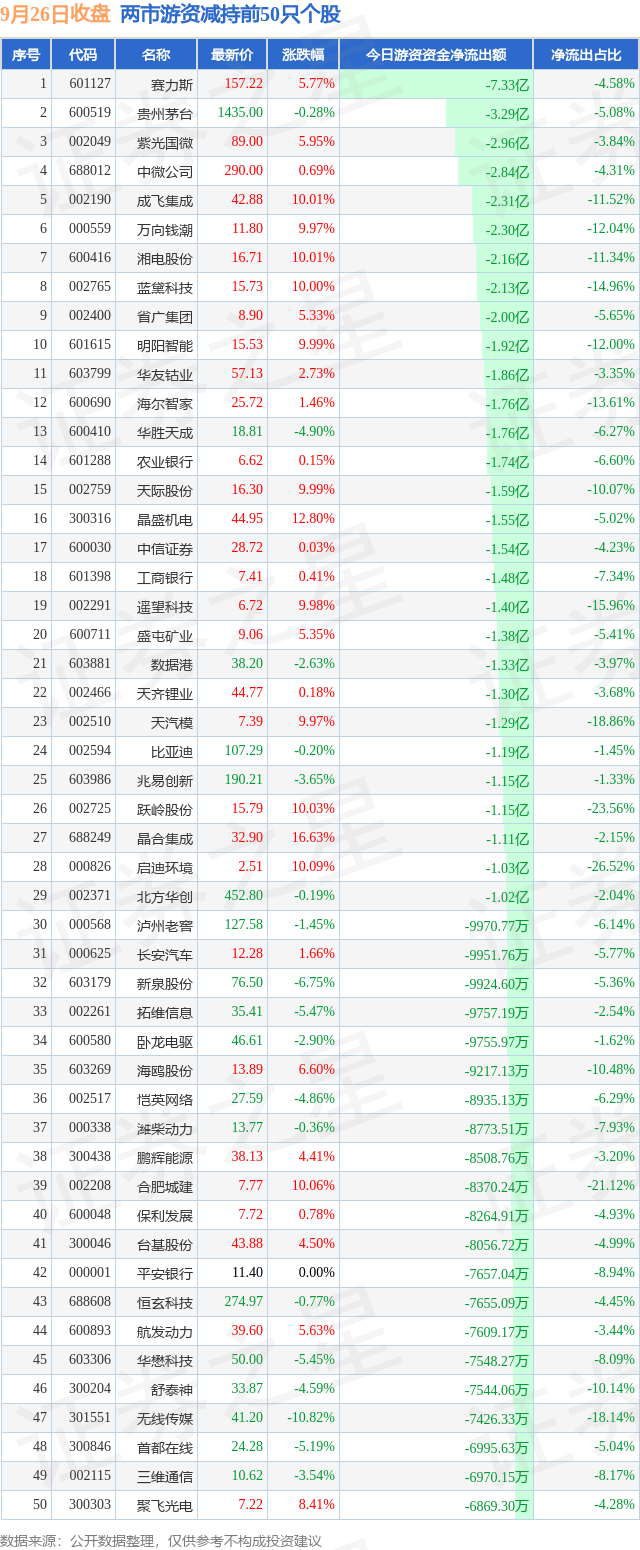
Task: Click stock code 002049
Action: click(x=89, y=142)
